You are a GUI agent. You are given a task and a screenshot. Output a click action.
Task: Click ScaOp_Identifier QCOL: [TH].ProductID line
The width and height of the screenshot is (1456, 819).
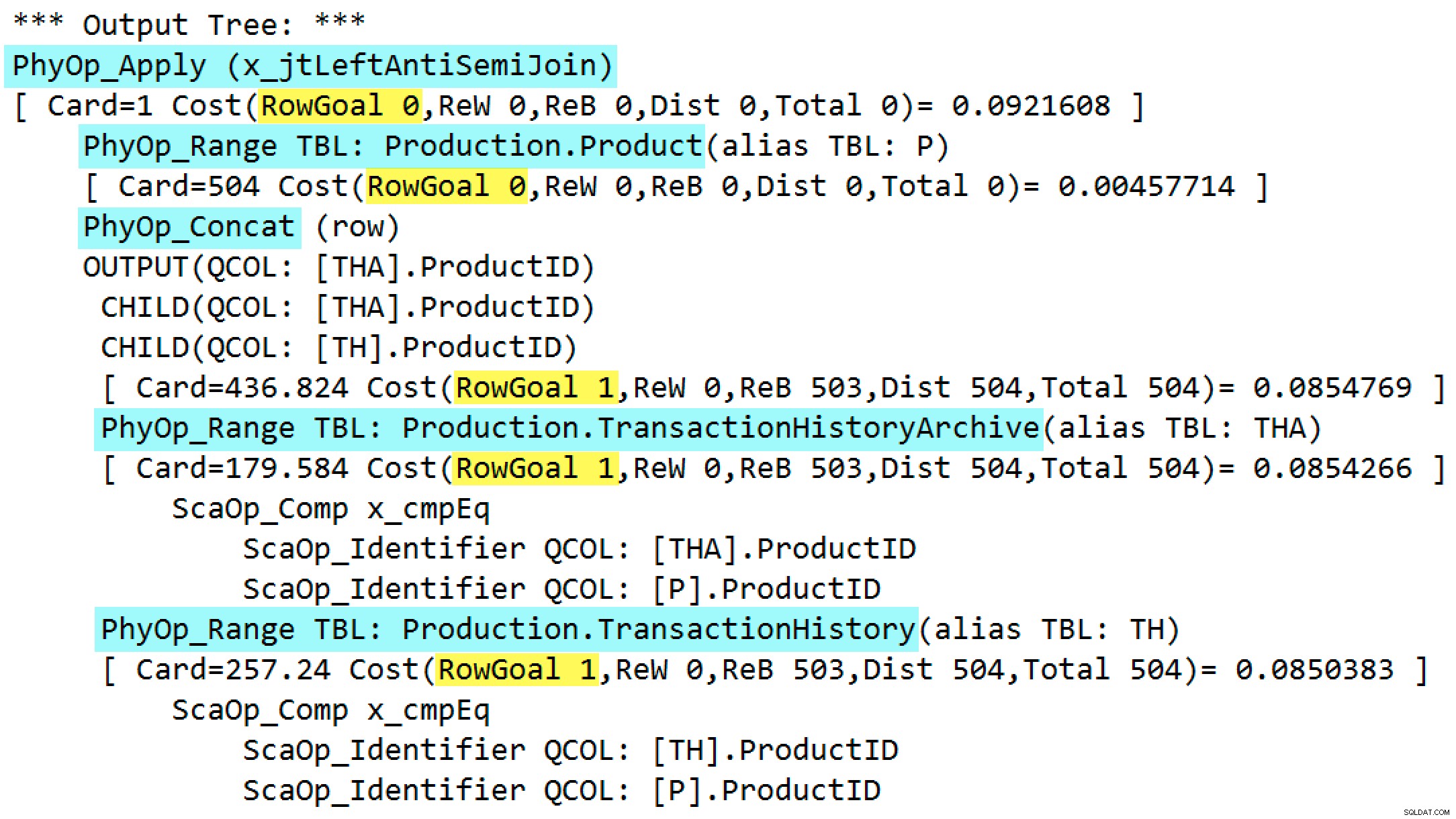coord(570,751)
